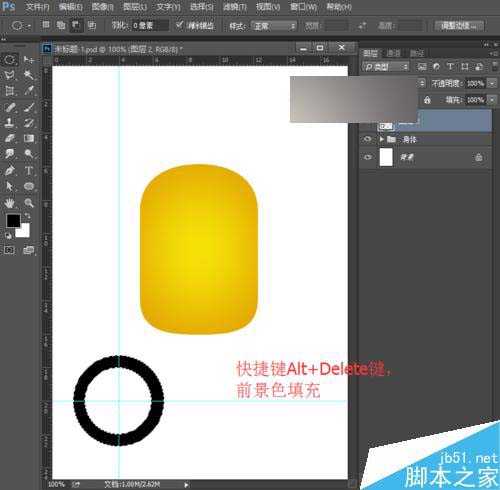Screen dimensions: 500x490
Task: Select the Elliptical Marquee tool
Action: pyautogui.click(x=10, y=60)
